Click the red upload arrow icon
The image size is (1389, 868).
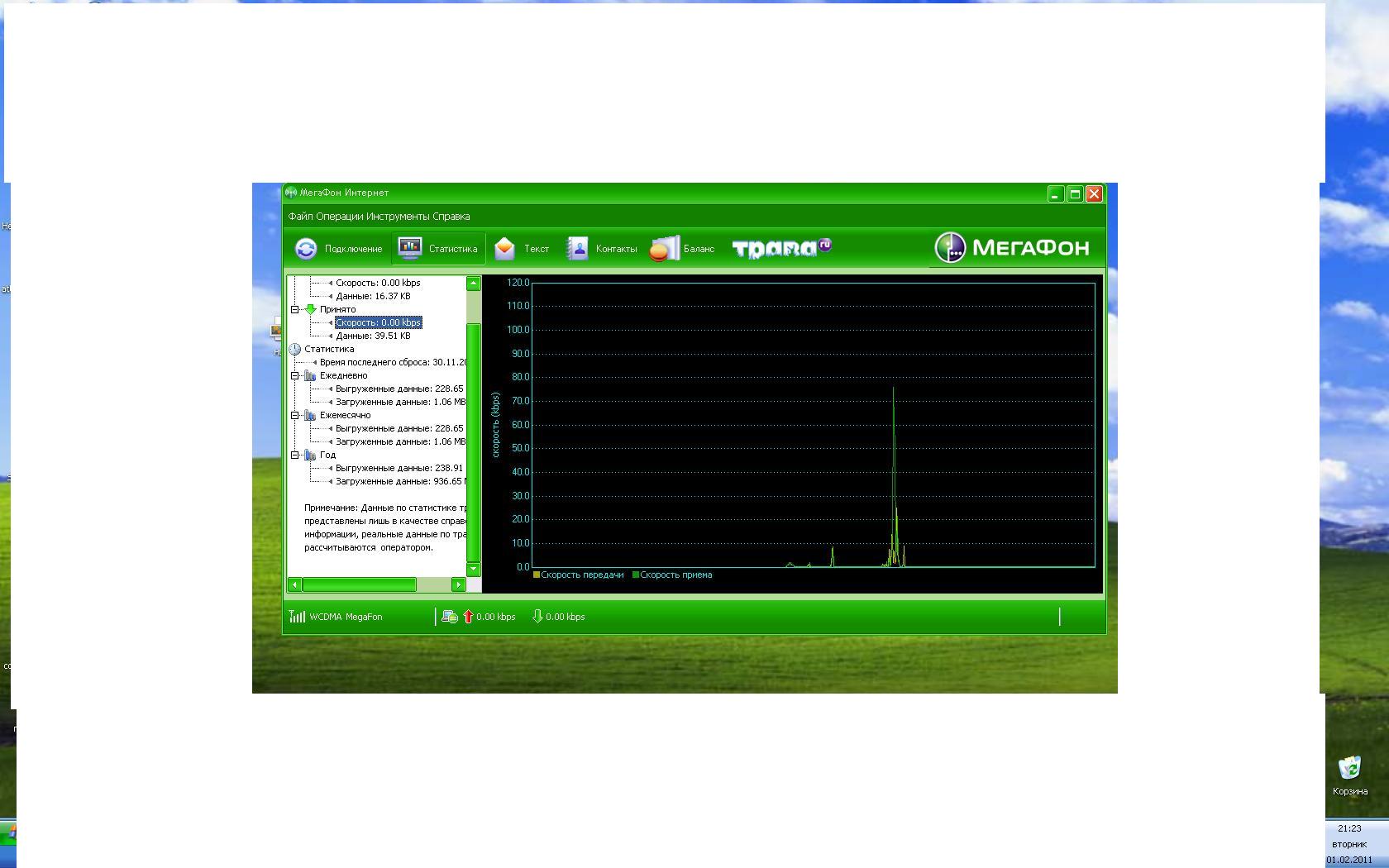point(468,617)
